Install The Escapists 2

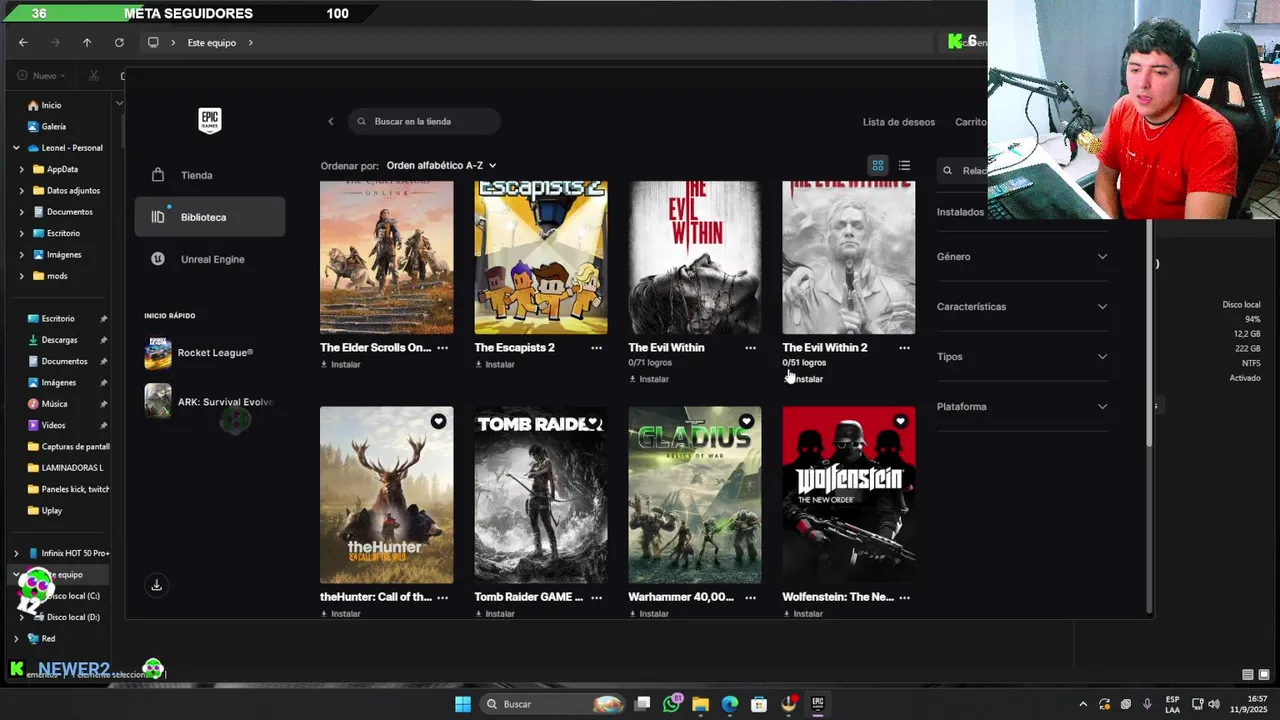point(495,365)
